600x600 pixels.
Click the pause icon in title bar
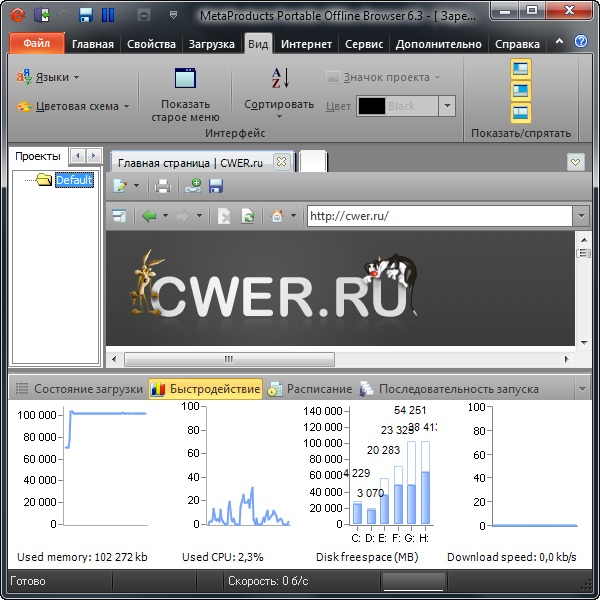(108, 15)
